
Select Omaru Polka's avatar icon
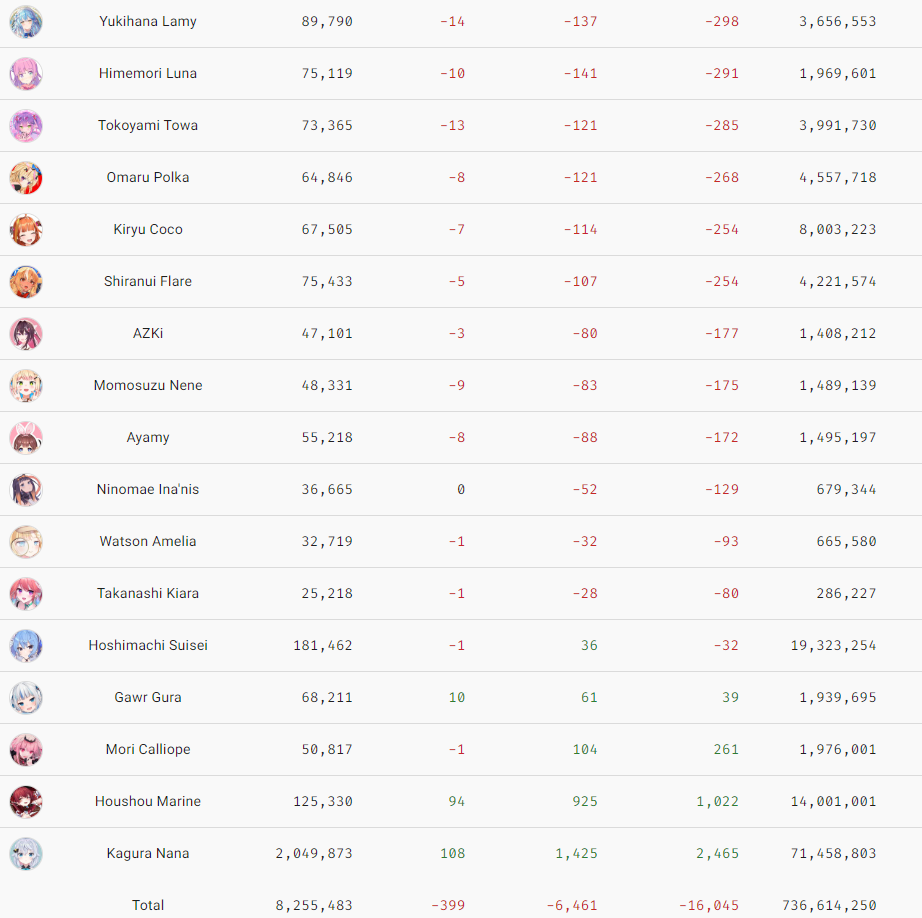pos(26,178)
